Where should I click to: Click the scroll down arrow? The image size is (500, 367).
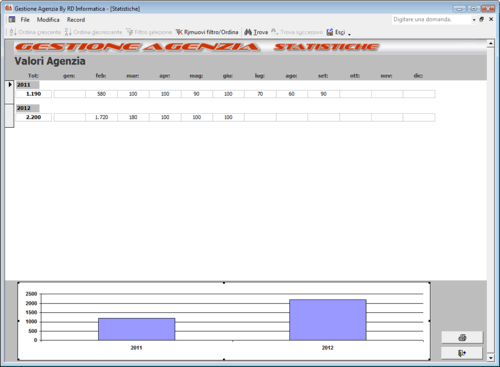tap(490, 358)
